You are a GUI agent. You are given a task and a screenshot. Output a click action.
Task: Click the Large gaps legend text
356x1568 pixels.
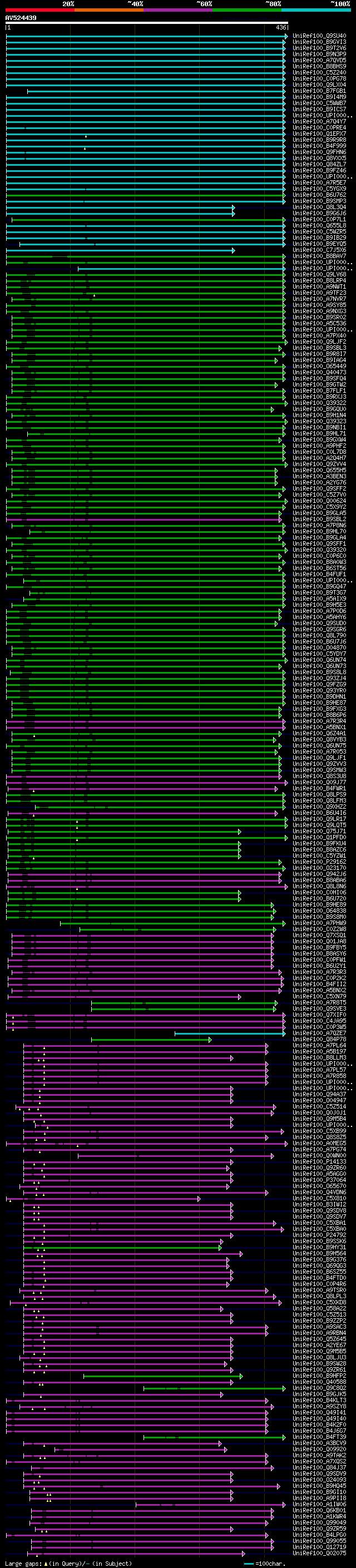68,1563
